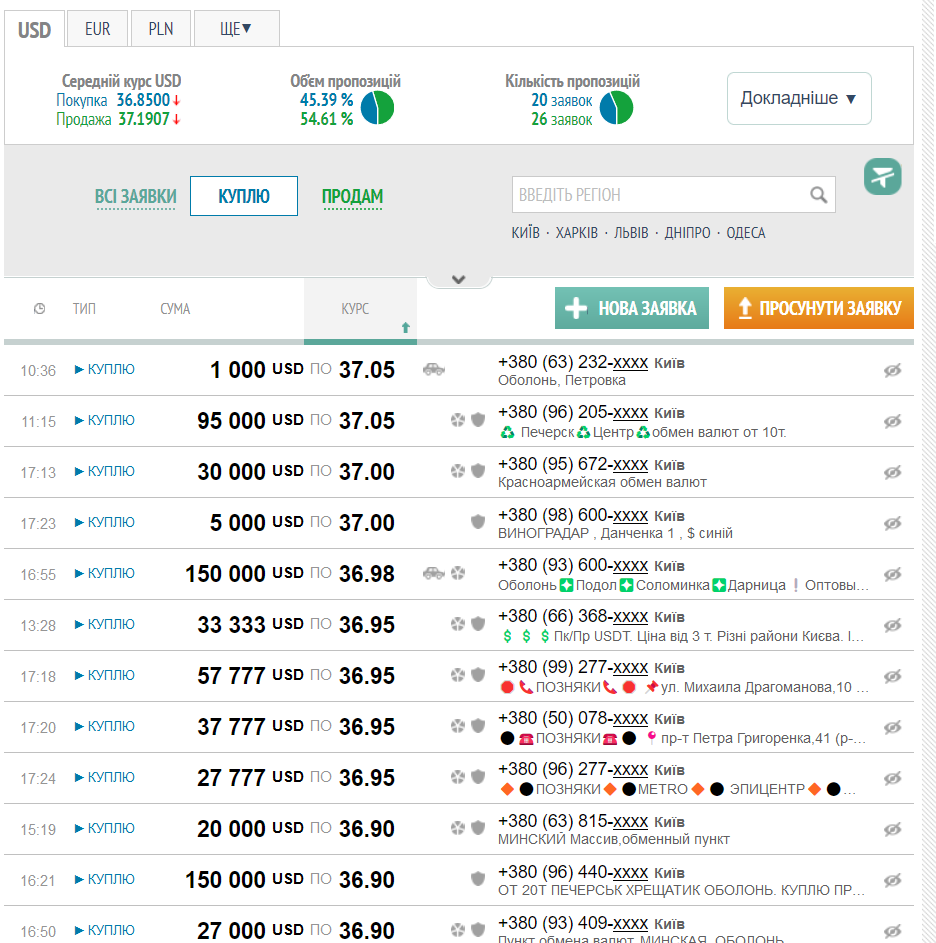Sort by the КУРС column header
The height and width of the screenshot is (943, 936).
356,310
